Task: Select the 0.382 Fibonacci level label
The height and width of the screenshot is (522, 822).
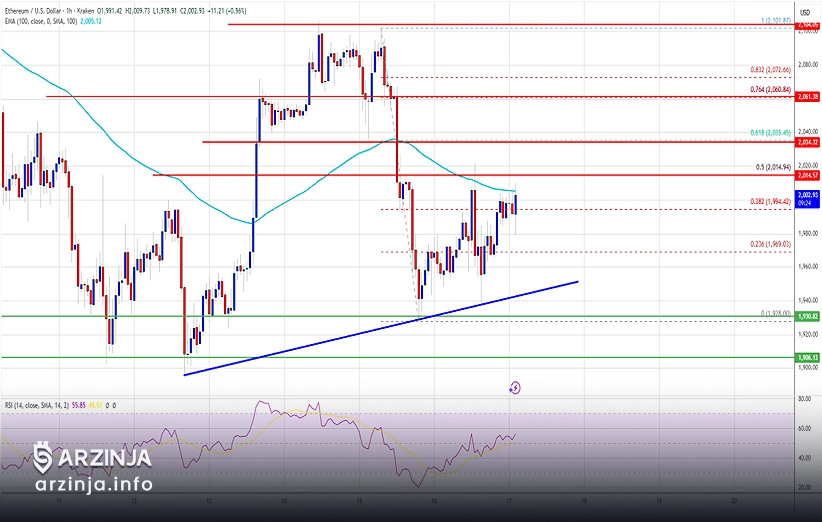Action: (770, 201)
